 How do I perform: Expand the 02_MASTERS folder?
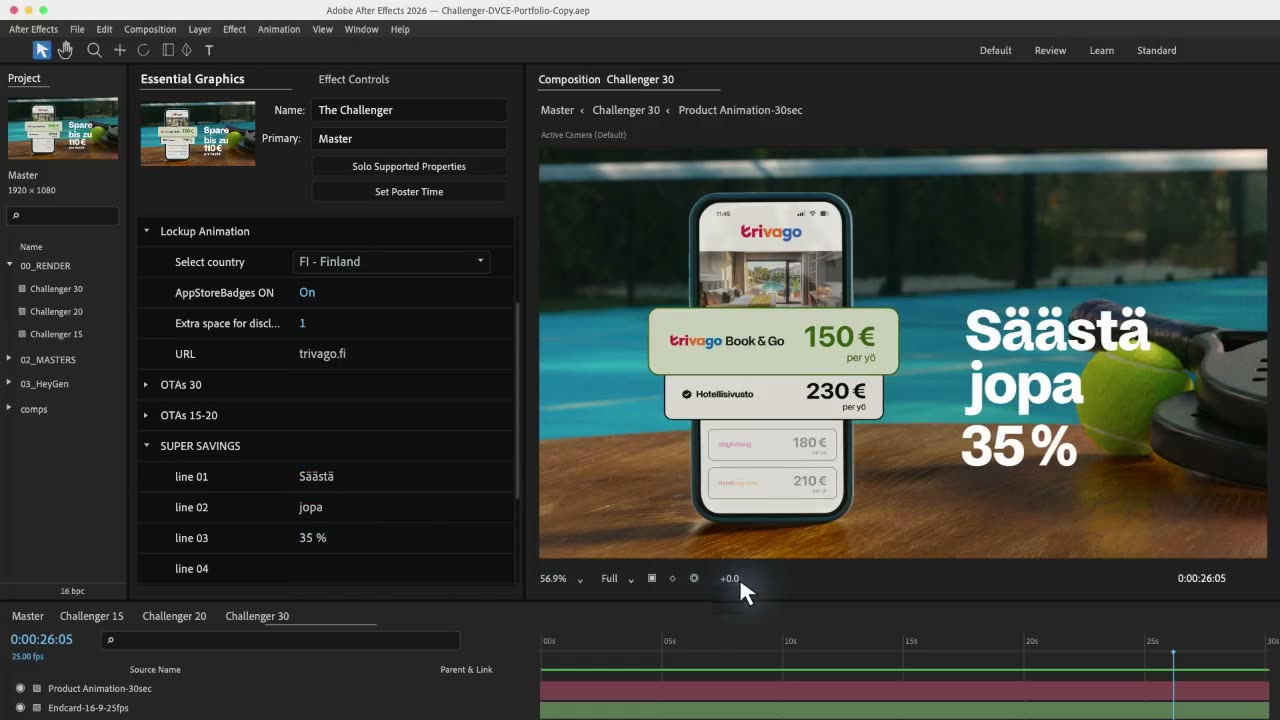tap(10, 359)
